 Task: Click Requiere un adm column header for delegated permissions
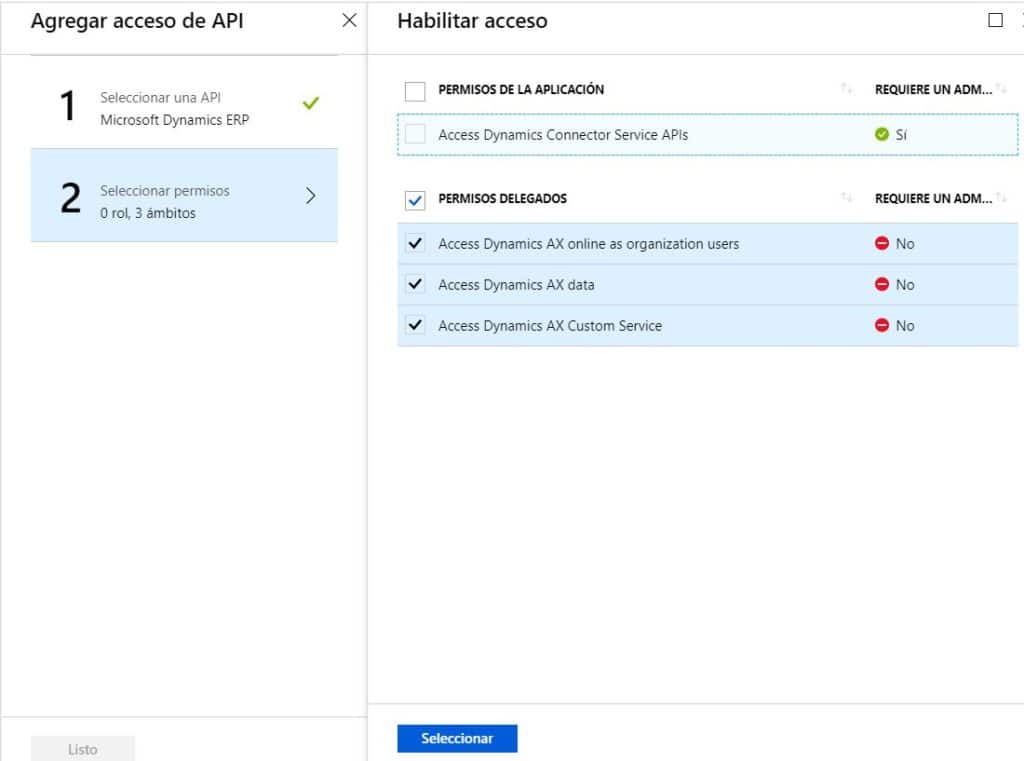[x=933, y=199]
